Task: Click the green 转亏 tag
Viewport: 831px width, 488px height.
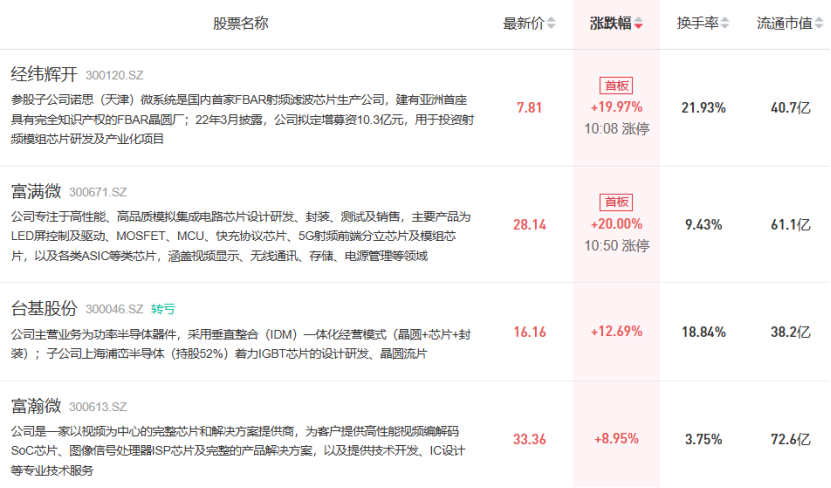Action: 163,309
